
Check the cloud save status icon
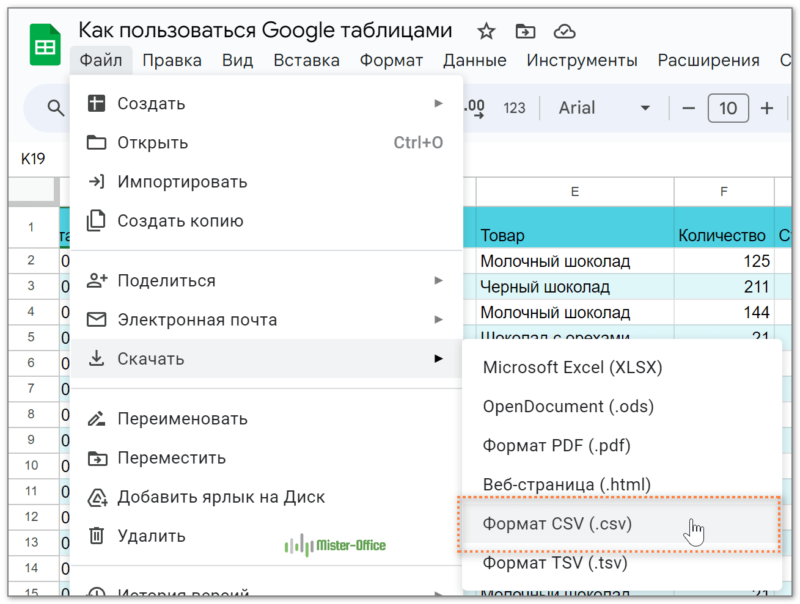(x=564, y=31)
